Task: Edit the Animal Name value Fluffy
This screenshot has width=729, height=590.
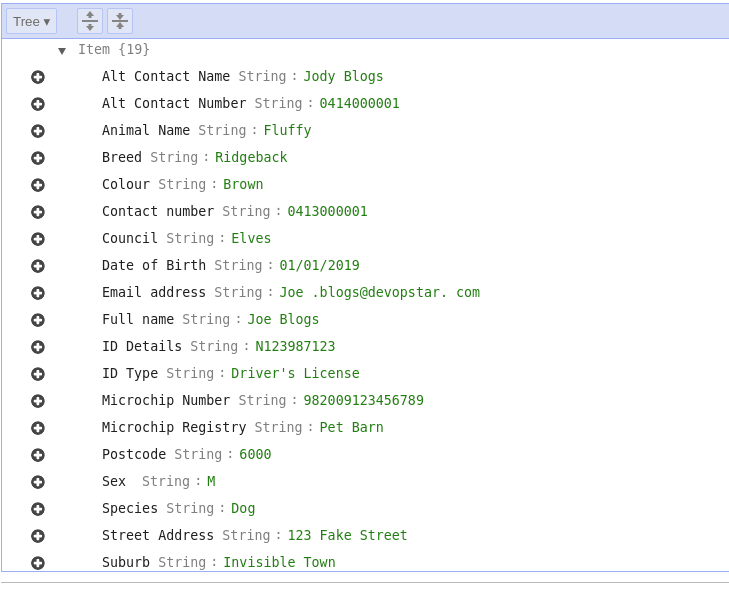Action: tap(287, 131)
